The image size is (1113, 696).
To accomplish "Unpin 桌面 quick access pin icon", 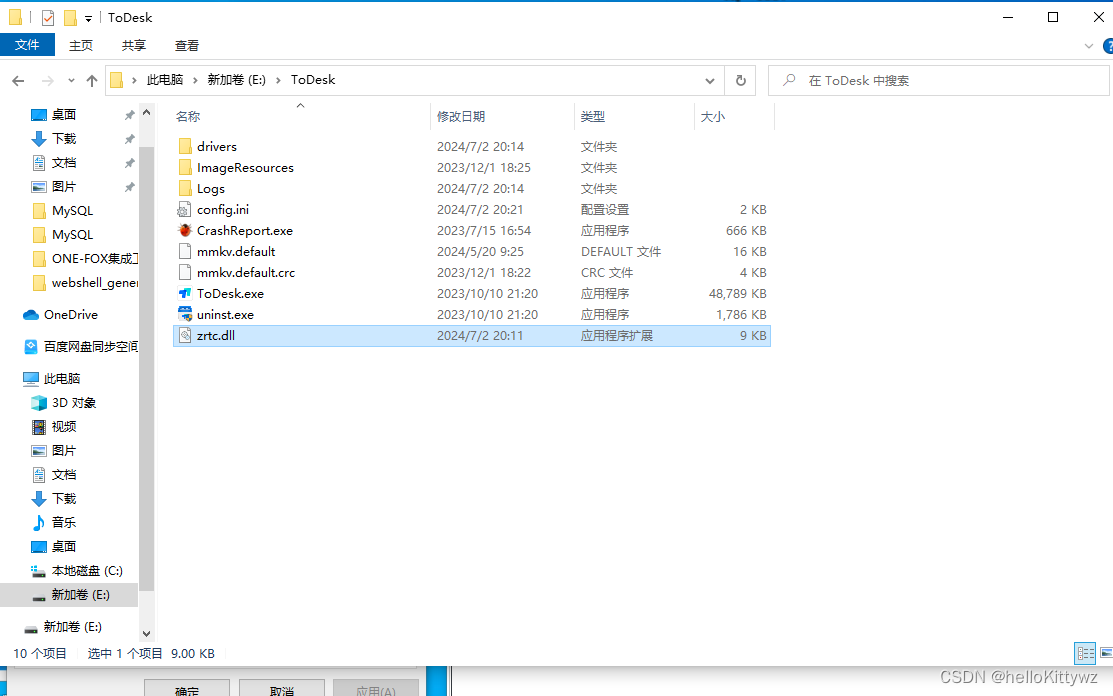I will click(x=129, y=115).
